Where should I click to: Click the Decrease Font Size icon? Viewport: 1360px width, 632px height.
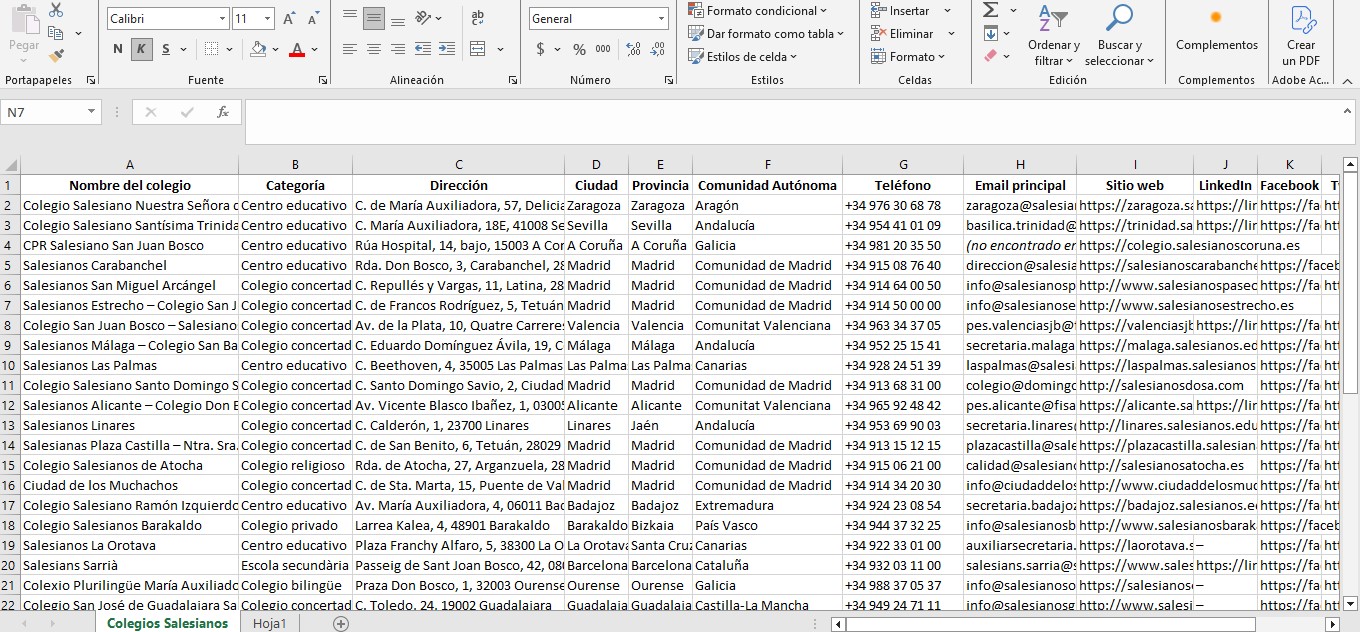313,19
